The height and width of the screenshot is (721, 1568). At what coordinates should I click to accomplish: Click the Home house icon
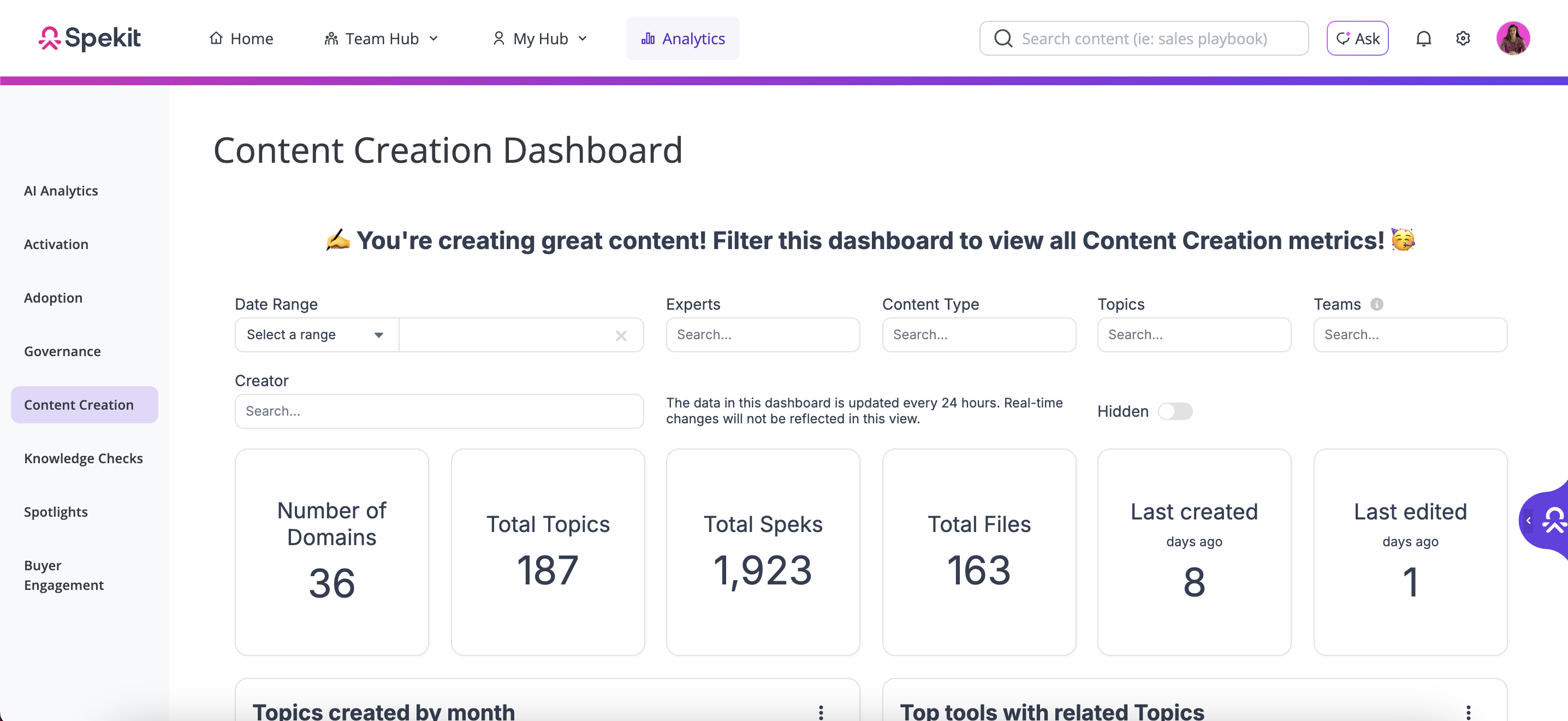(x=216, y=38)
